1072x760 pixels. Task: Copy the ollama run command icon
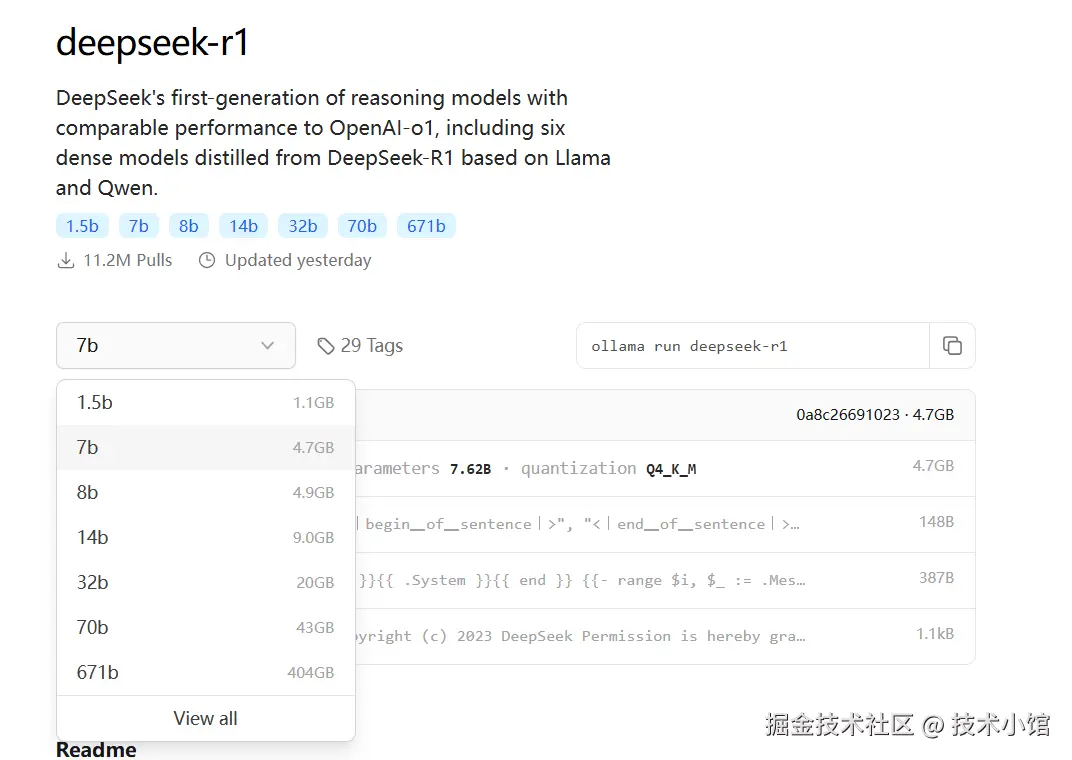(x=952, y=346)
